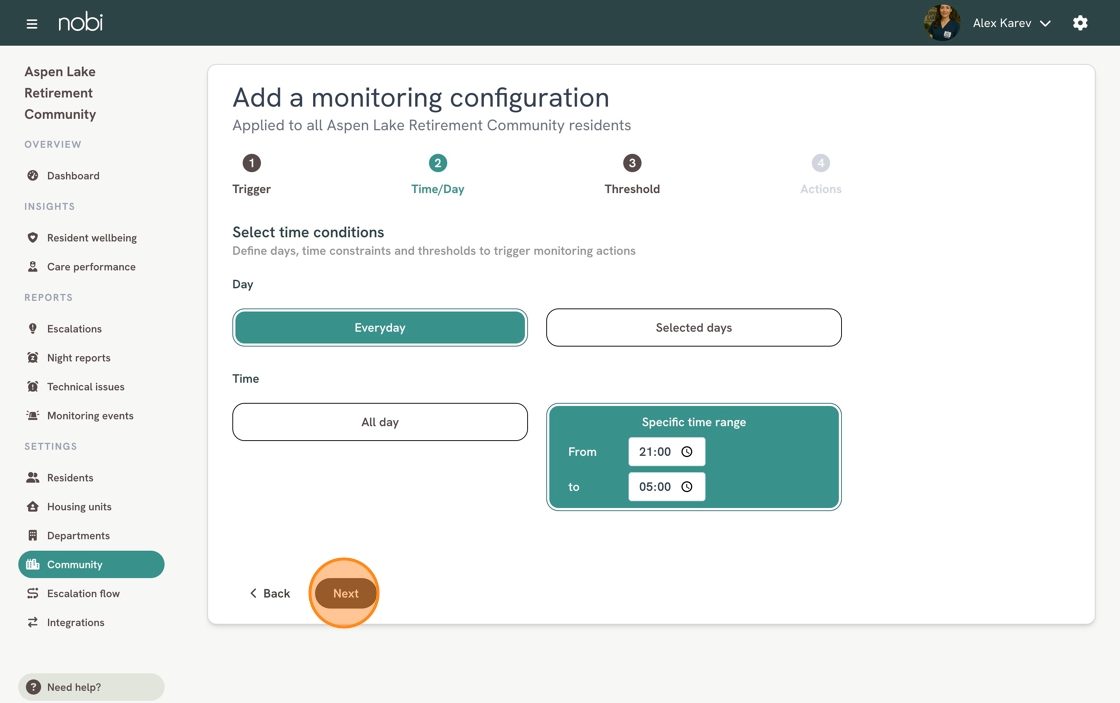This screenshot has width=1120, height=703.
Task: Click Aspen Lake Retirement Community title
Action: (x=60, y=93)
